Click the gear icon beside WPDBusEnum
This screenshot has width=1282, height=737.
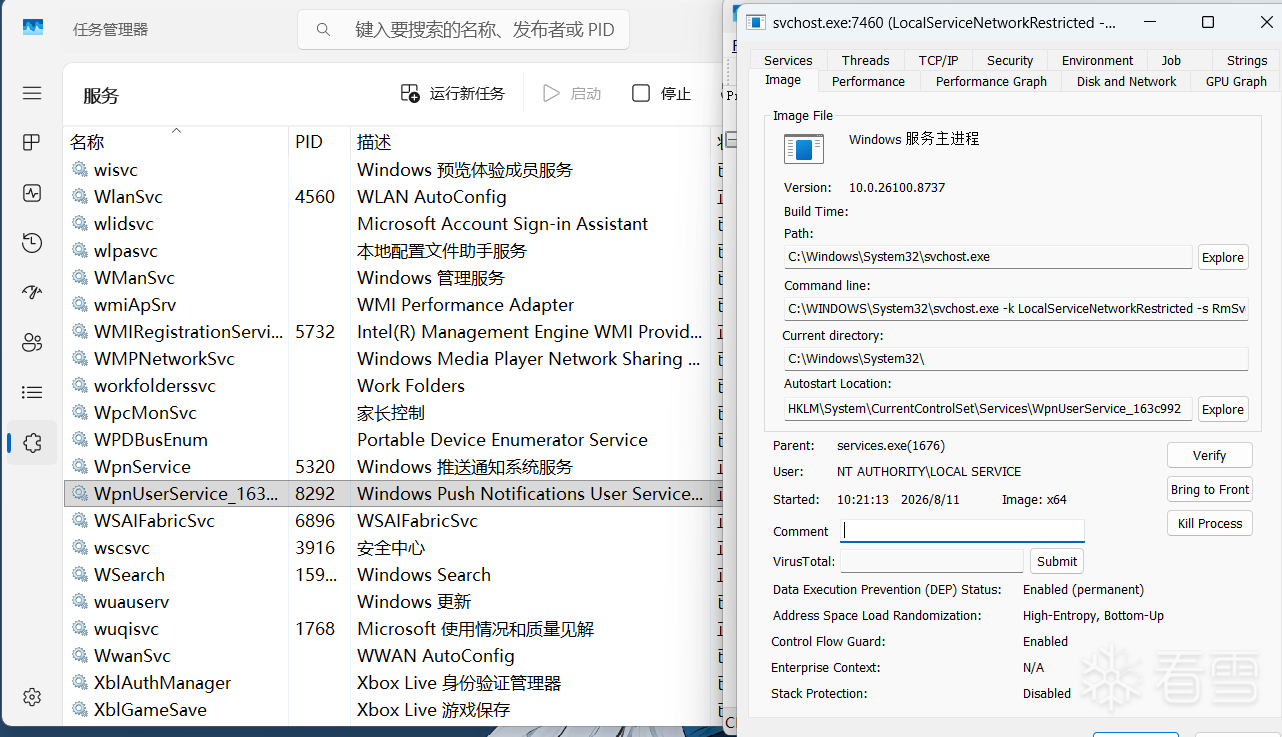[x=80, y=440]
